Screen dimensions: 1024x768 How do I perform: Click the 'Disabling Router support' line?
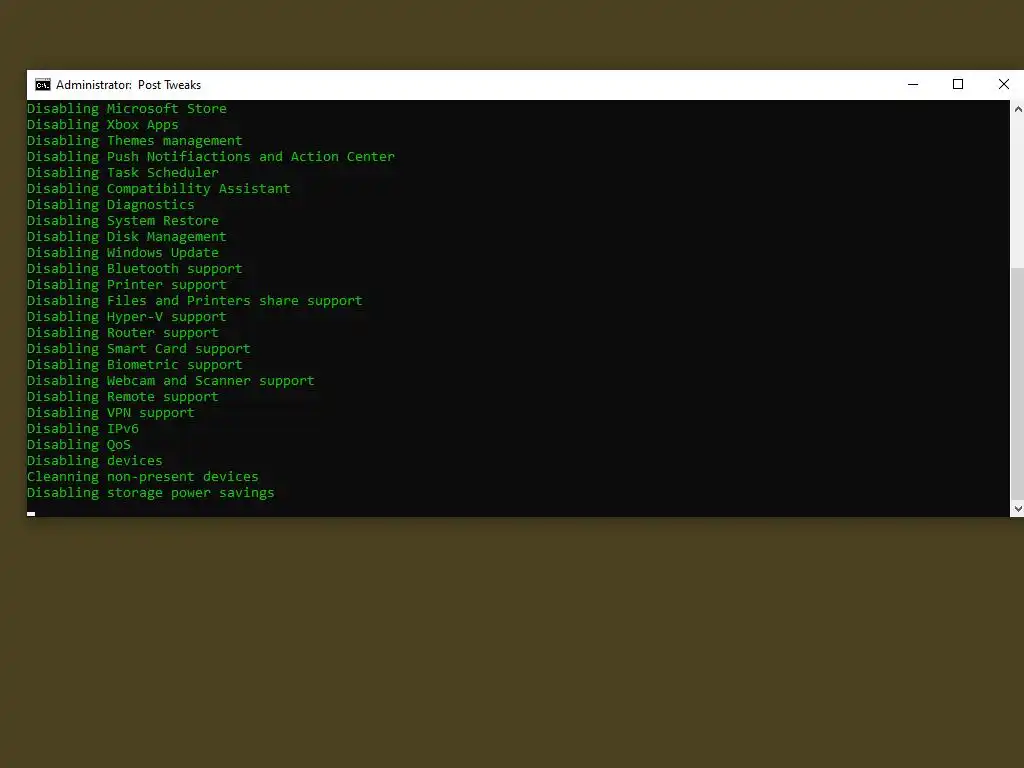click(x=123, y=332)
